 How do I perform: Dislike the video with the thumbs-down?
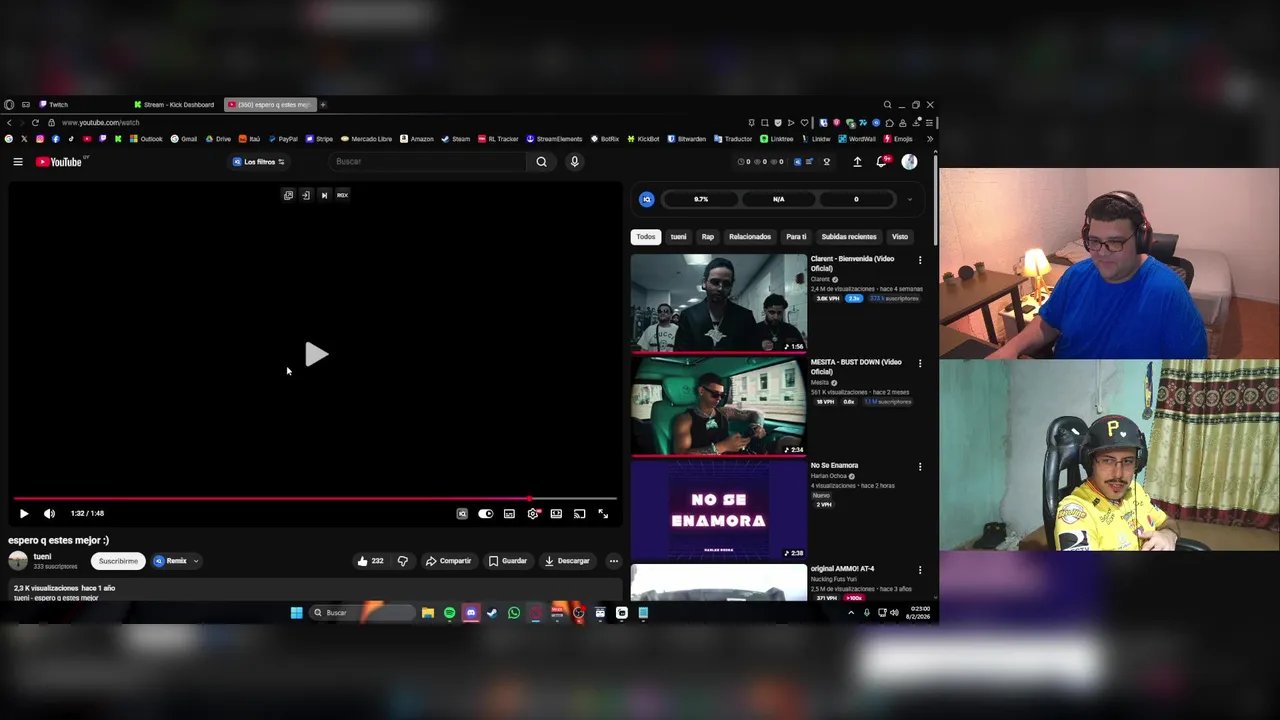coord(402,561)
